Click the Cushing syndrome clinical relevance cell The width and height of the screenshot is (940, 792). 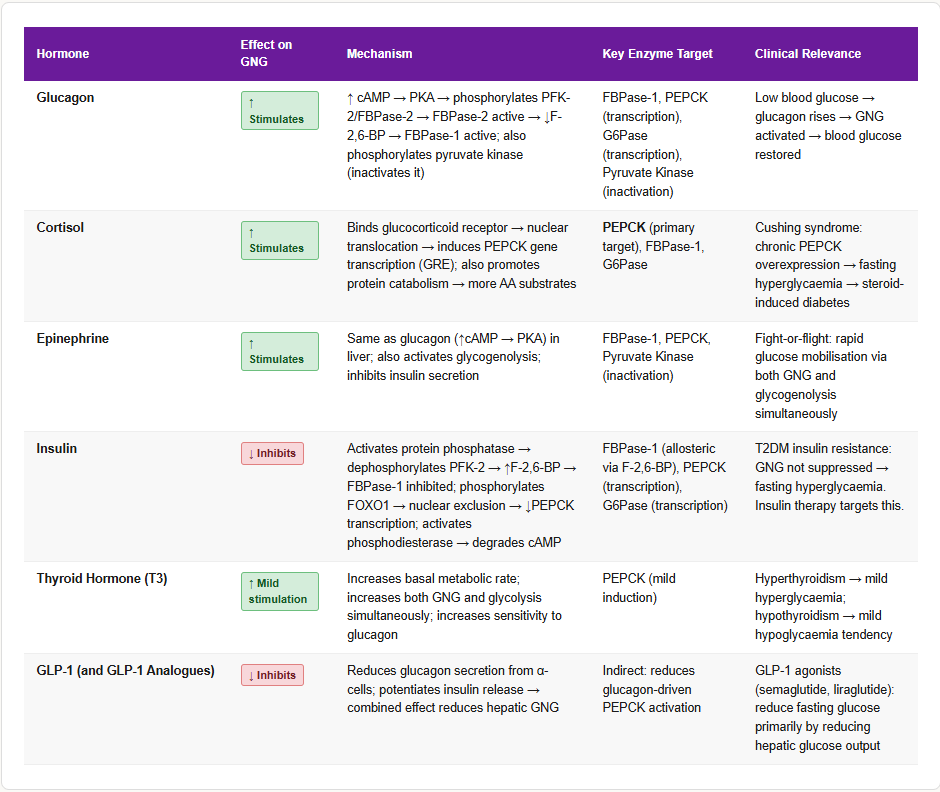[829, 265]
